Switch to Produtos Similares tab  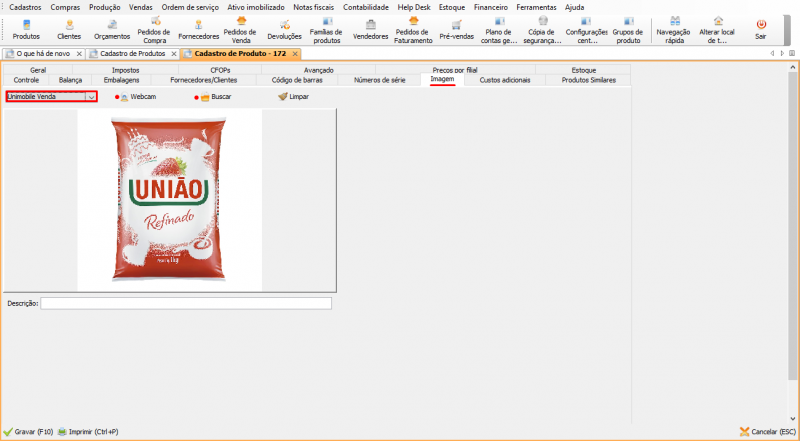pyautogui.click(x=589, y=80)
